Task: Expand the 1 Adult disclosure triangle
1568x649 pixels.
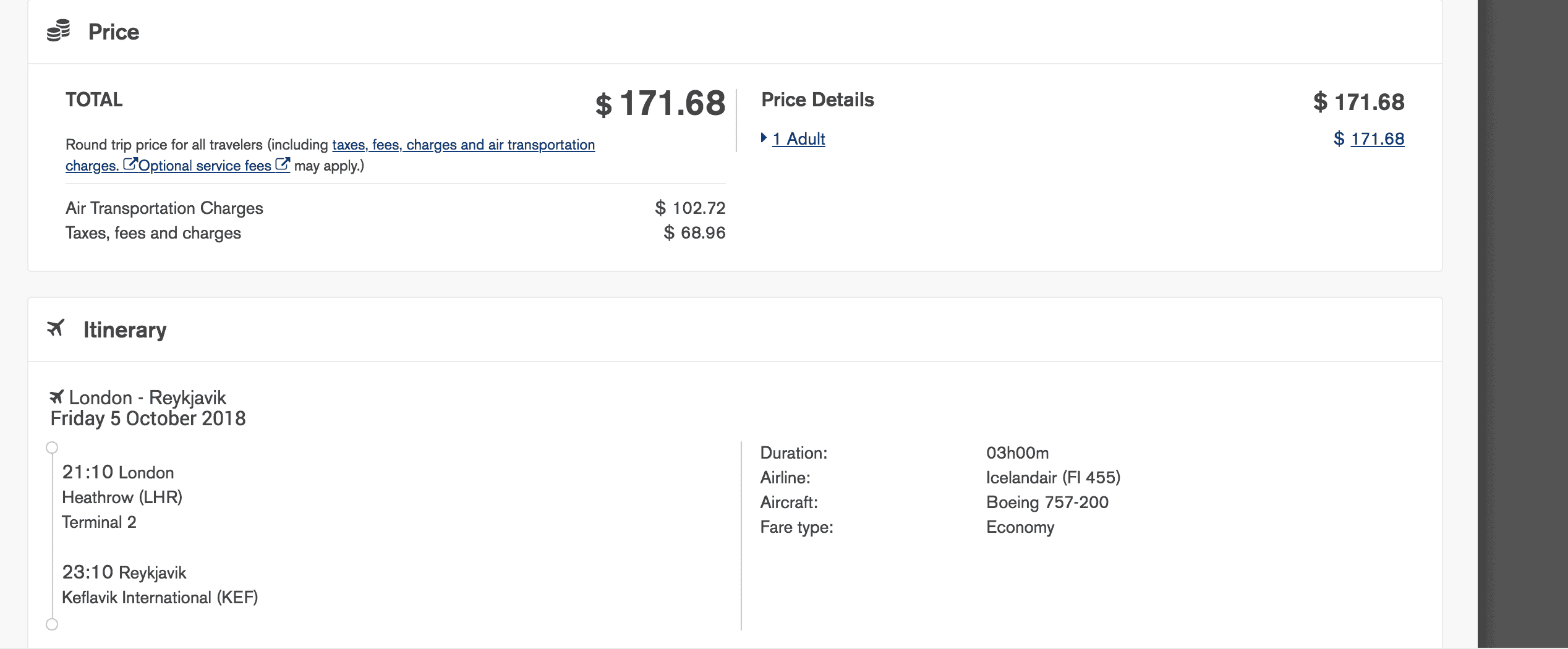Action: 764,138
